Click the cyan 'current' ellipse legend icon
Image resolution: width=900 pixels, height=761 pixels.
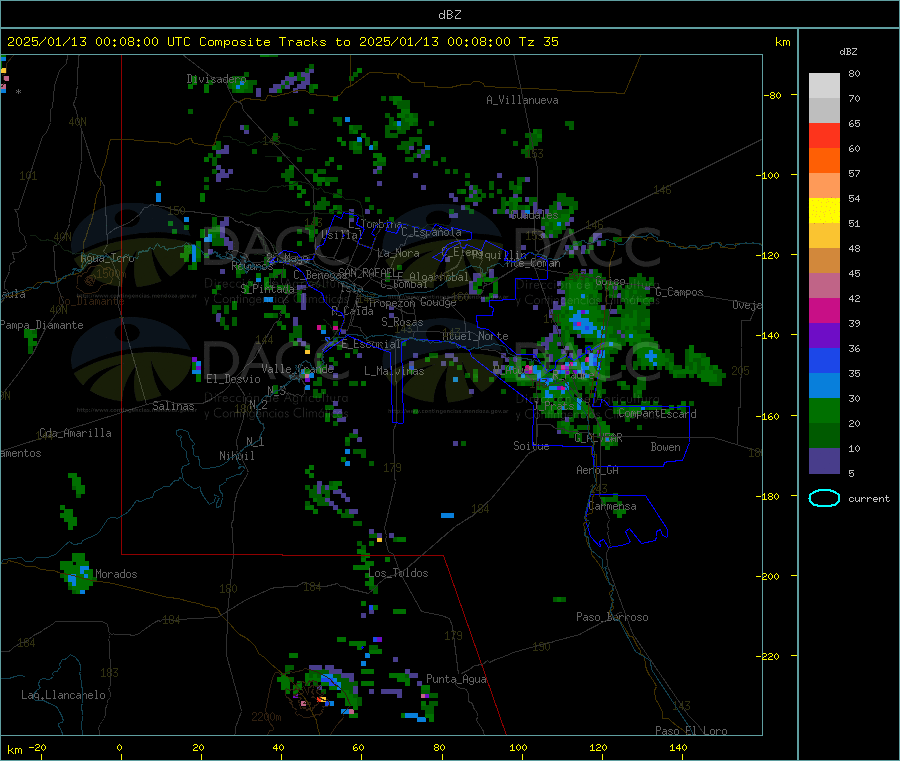point(824,498)
